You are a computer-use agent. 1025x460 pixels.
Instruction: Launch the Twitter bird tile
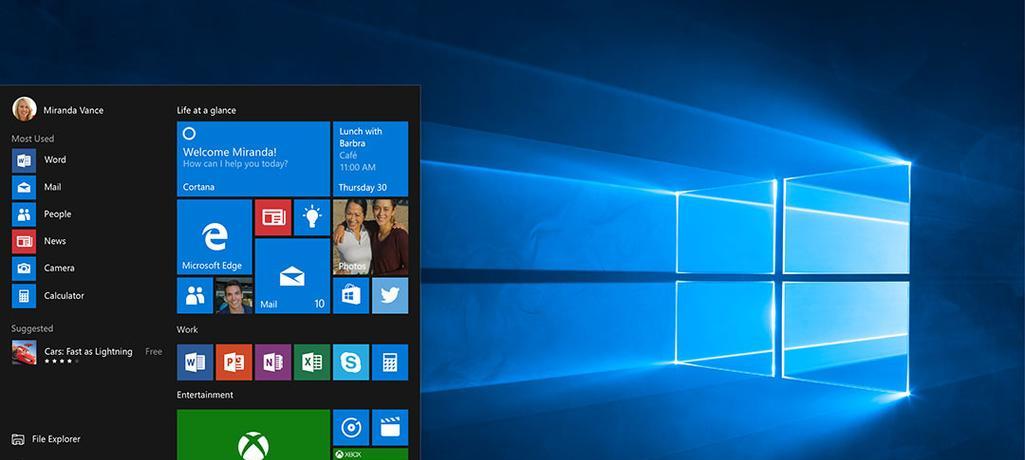coord(390,295)
